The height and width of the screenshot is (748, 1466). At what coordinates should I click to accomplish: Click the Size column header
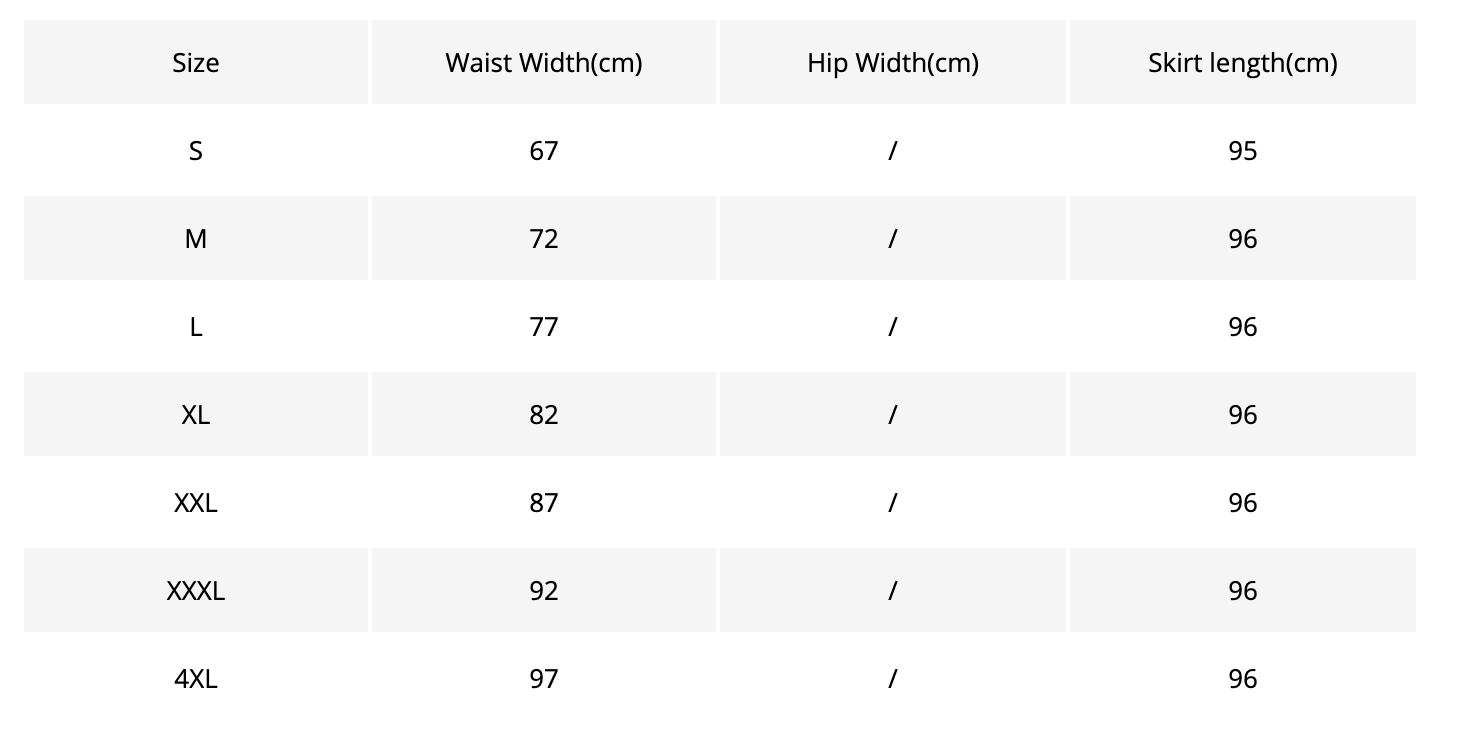[x=196, y=62]
